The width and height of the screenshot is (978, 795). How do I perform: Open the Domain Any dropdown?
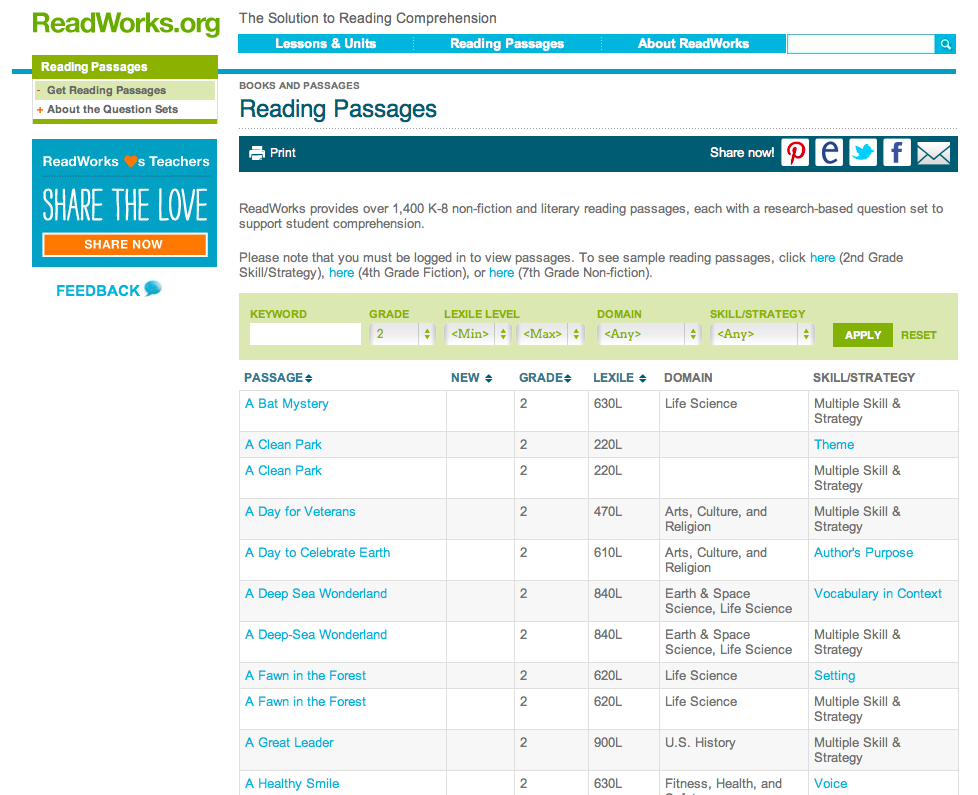[x=649, y=334]
